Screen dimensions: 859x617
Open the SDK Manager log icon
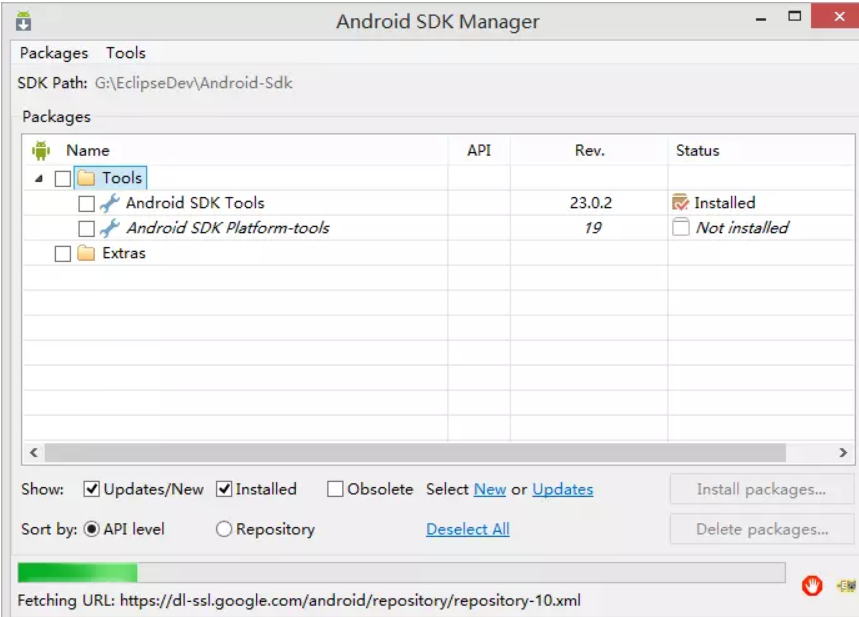[846, 586]
